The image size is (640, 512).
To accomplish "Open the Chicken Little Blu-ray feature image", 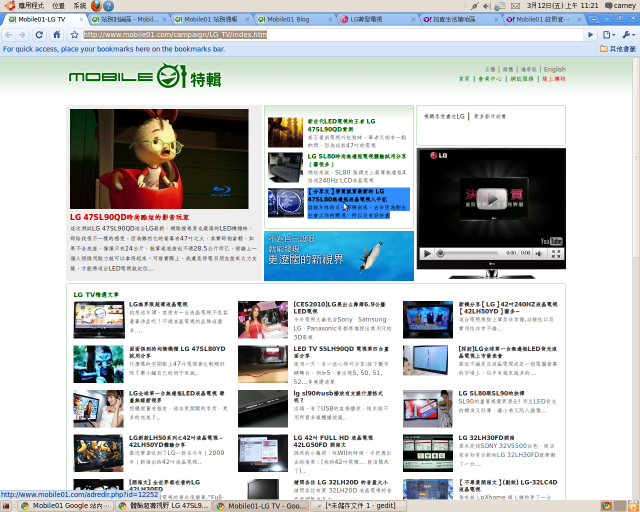I will click(x=159, y=159).
